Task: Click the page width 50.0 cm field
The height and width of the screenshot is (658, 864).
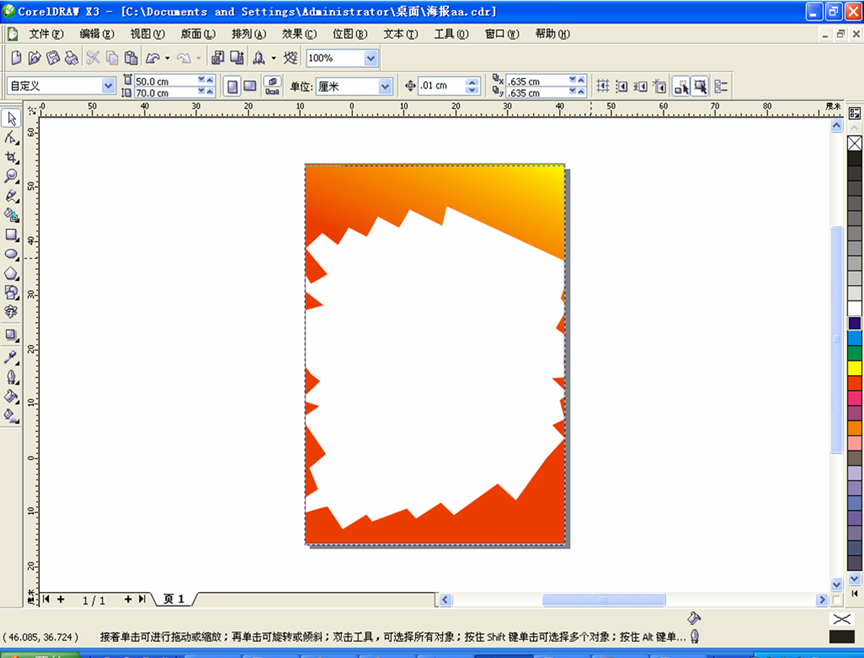Action: tap(165, 81)
